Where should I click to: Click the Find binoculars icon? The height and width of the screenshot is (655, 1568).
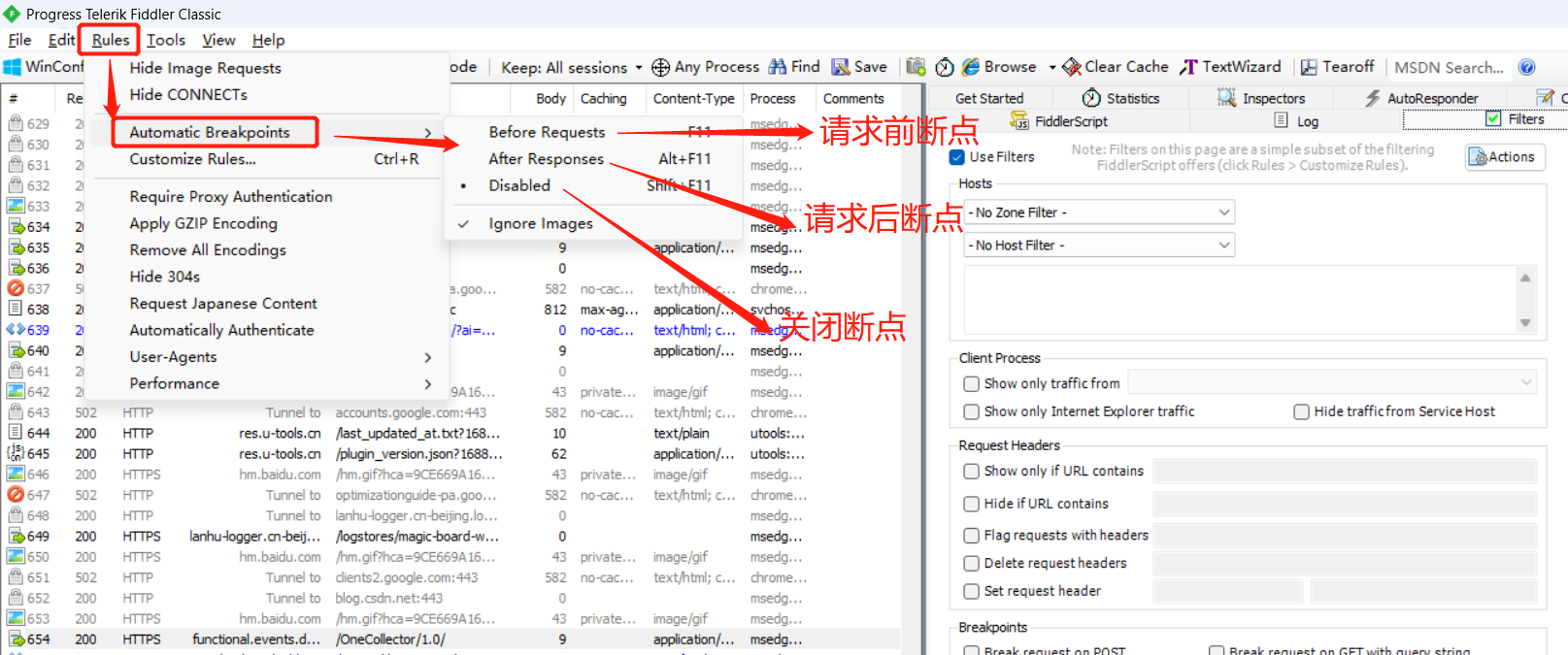click(778, 67)
